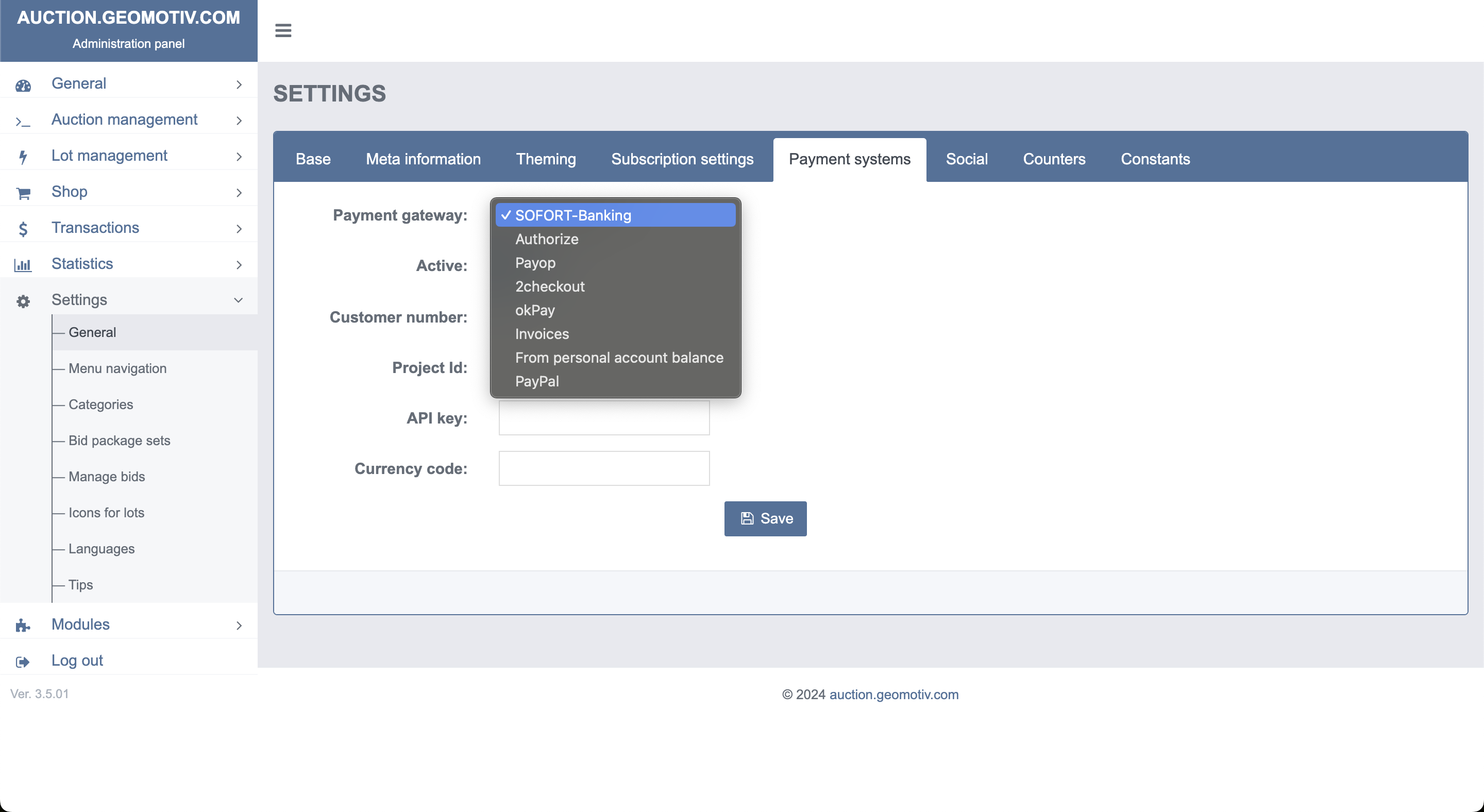1484x812 pixels.
Task: Click the Statistics bar chart icon
Action: tap(23, 265)
